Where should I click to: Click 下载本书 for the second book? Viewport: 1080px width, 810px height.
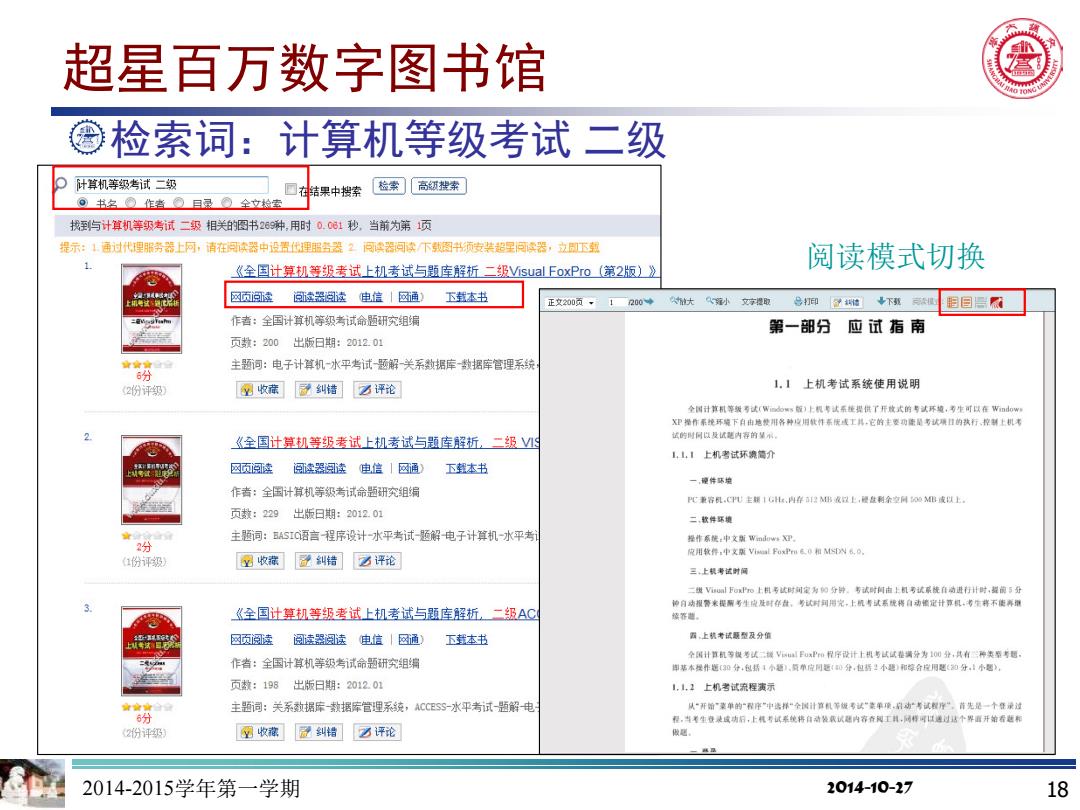466,468
